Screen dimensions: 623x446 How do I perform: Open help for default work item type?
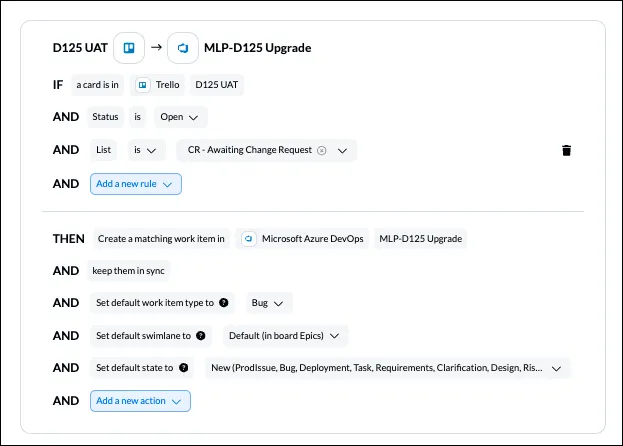pos(224,303)
